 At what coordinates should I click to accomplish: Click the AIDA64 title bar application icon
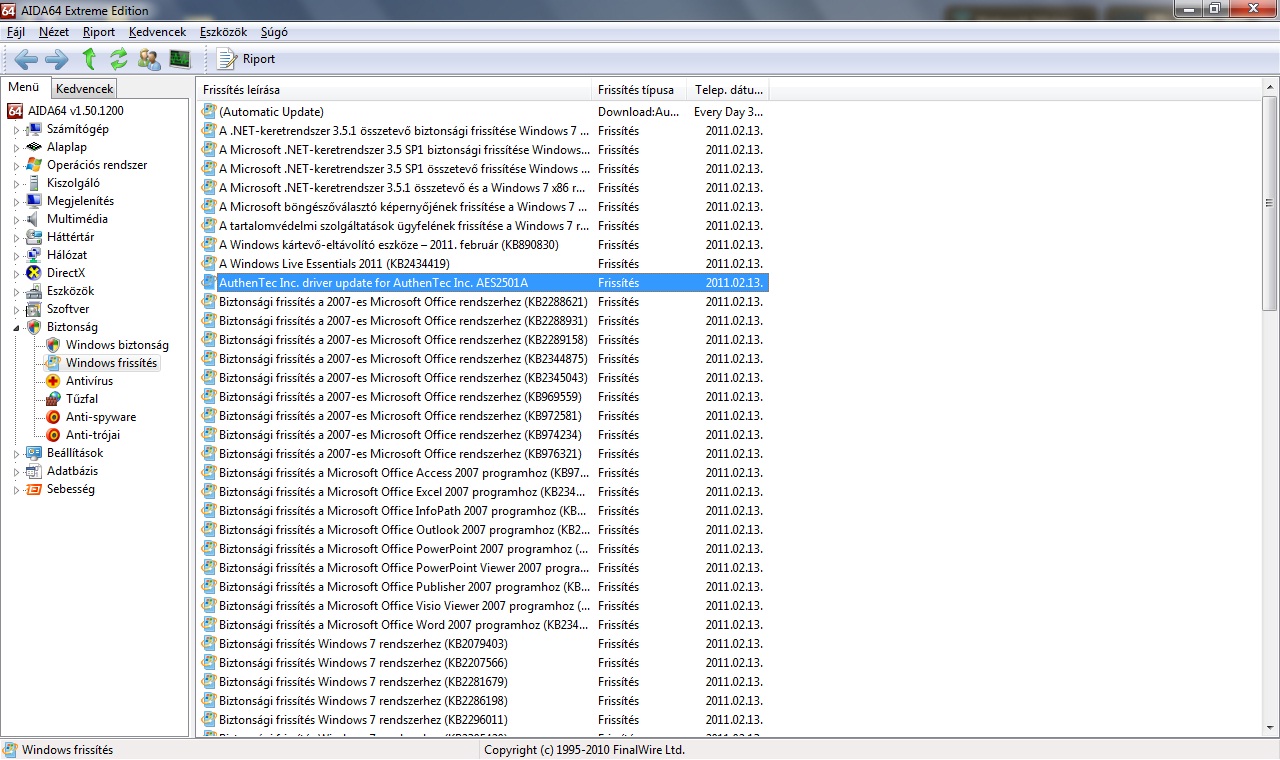10,10
